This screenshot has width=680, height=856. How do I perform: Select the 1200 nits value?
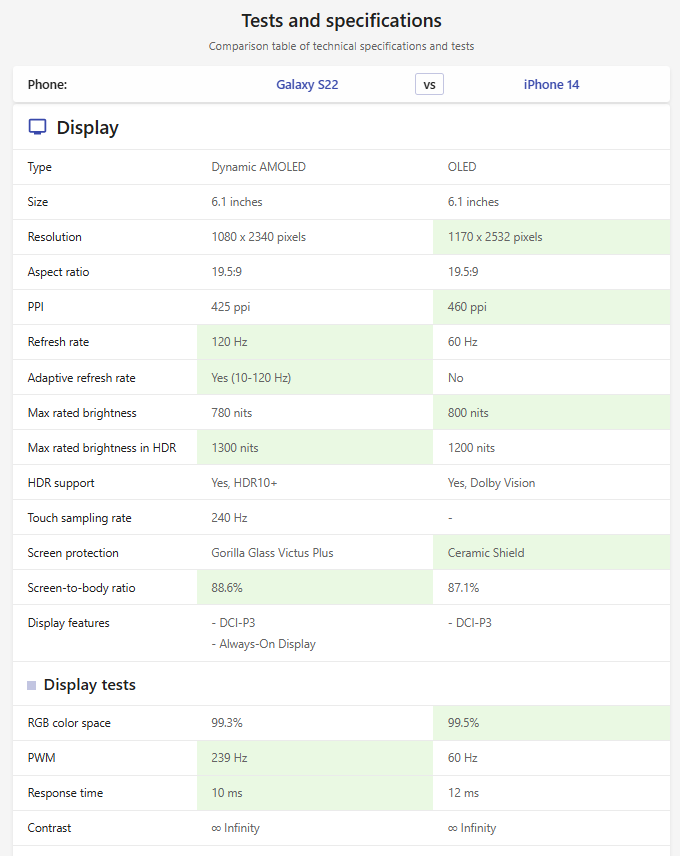point(472,448)
